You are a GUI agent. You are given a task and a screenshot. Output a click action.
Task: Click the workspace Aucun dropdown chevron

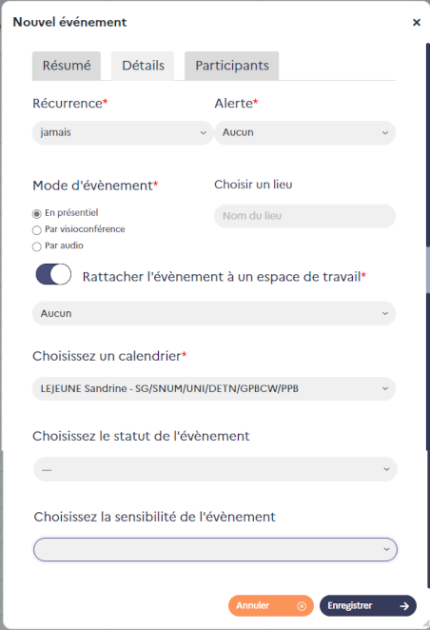tap(385, 313)
